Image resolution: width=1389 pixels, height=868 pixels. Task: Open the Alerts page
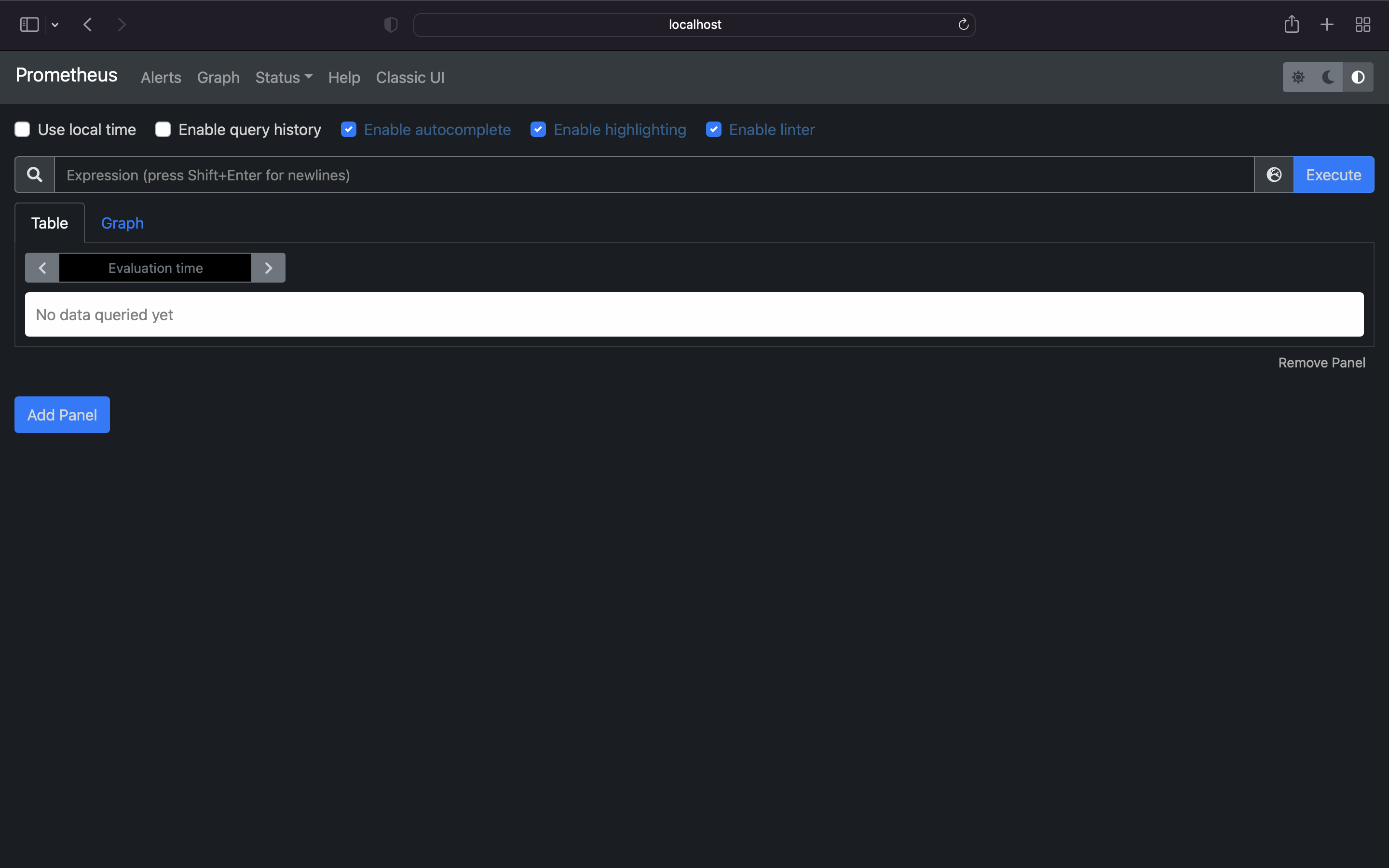pos(161,77)
